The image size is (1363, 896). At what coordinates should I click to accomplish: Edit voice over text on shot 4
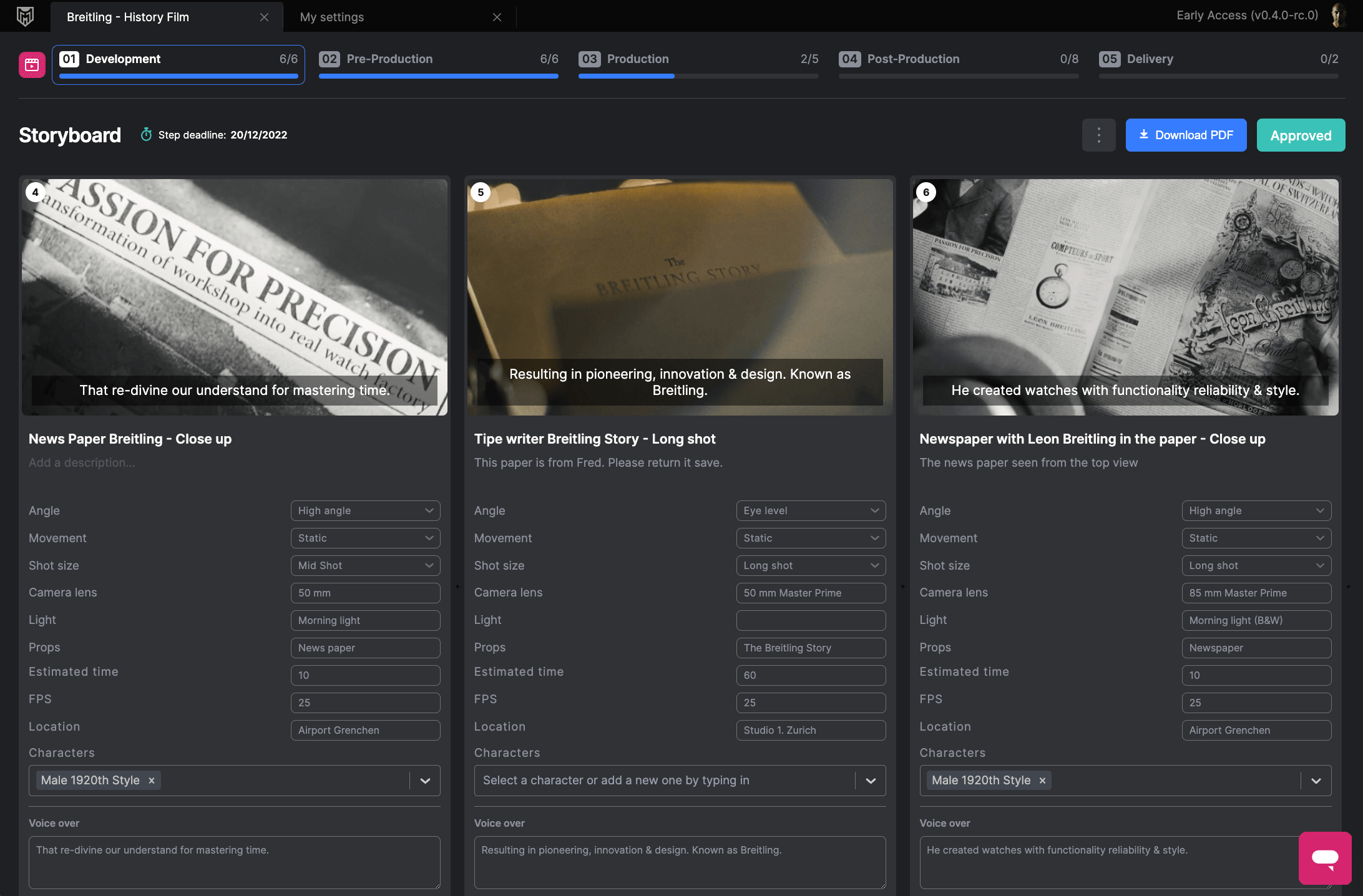click(235, 862)
